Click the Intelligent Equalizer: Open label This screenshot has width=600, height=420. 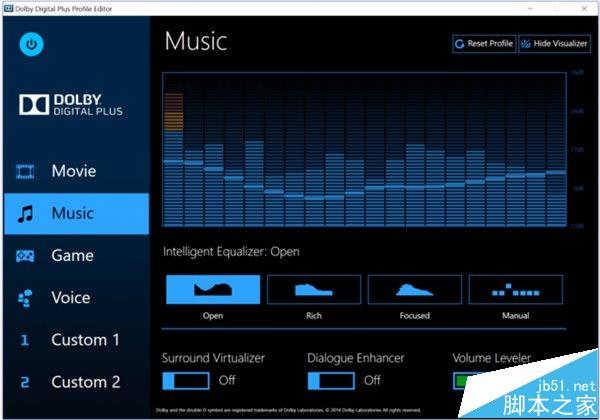tap(231, 252)
